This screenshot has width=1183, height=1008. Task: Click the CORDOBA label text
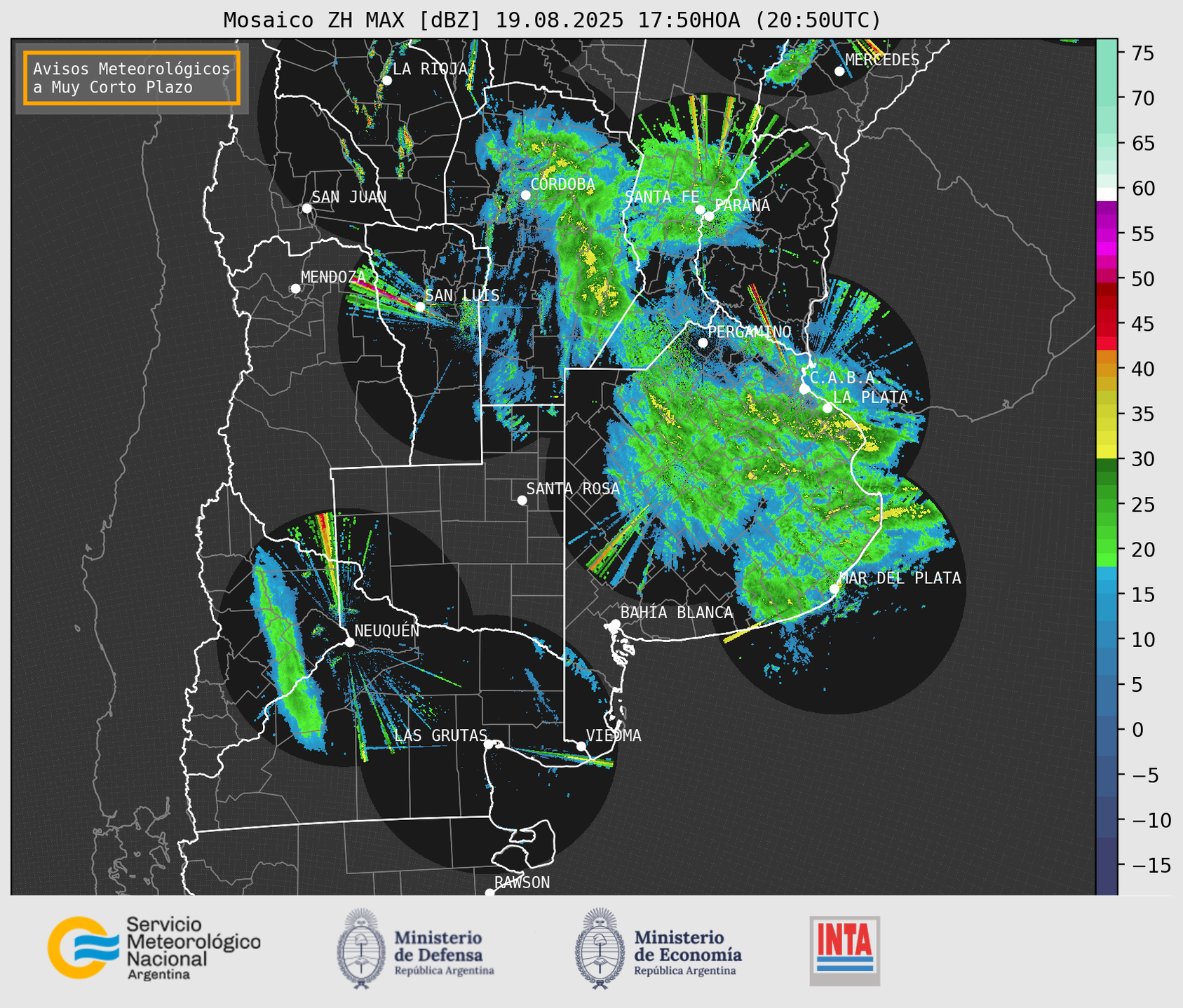(563, 184)
